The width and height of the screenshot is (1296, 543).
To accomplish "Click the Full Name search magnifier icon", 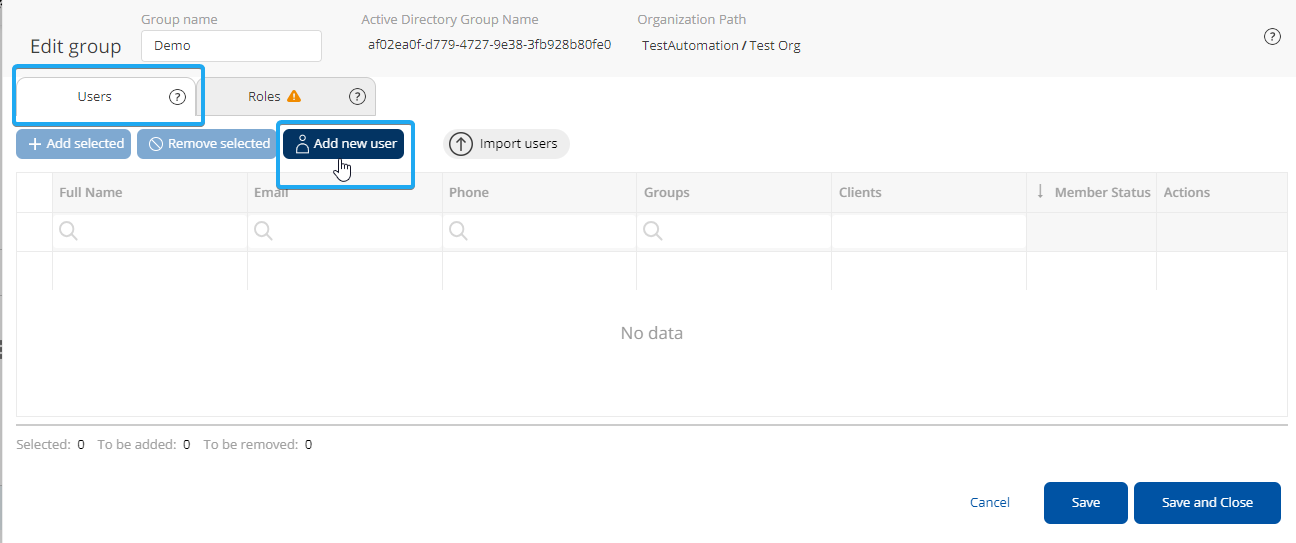I will coord(69,231).
